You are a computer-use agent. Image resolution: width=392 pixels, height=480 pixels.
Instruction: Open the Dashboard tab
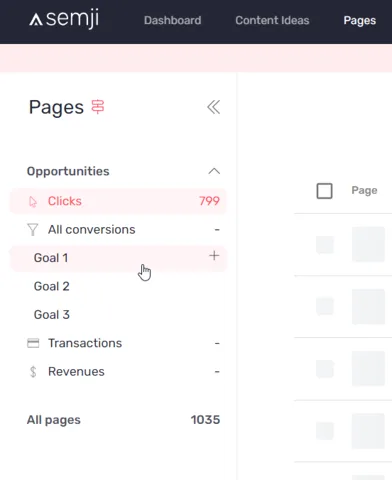(x=173, y=20)
